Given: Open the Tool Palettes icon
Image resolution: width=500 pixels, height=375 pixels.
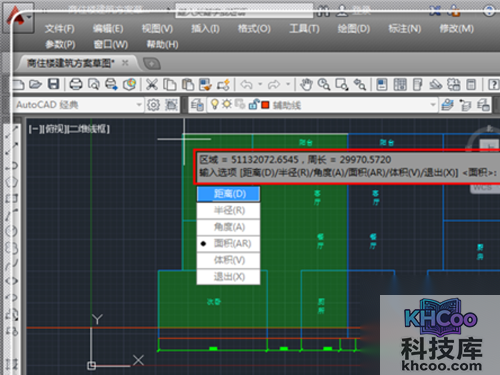Looking at the screenshot, I should pos(417,84).
